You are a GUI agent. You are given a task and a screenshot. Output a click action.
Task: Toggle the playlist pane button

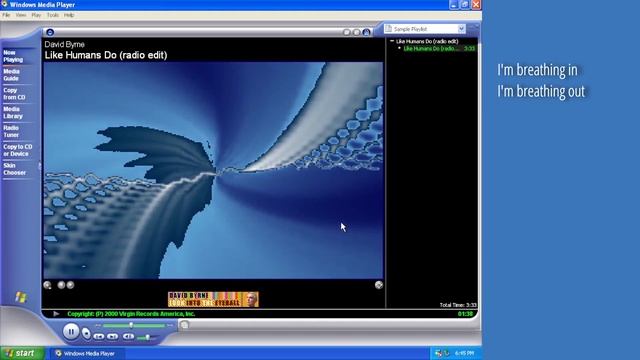[x=357, y=32]
